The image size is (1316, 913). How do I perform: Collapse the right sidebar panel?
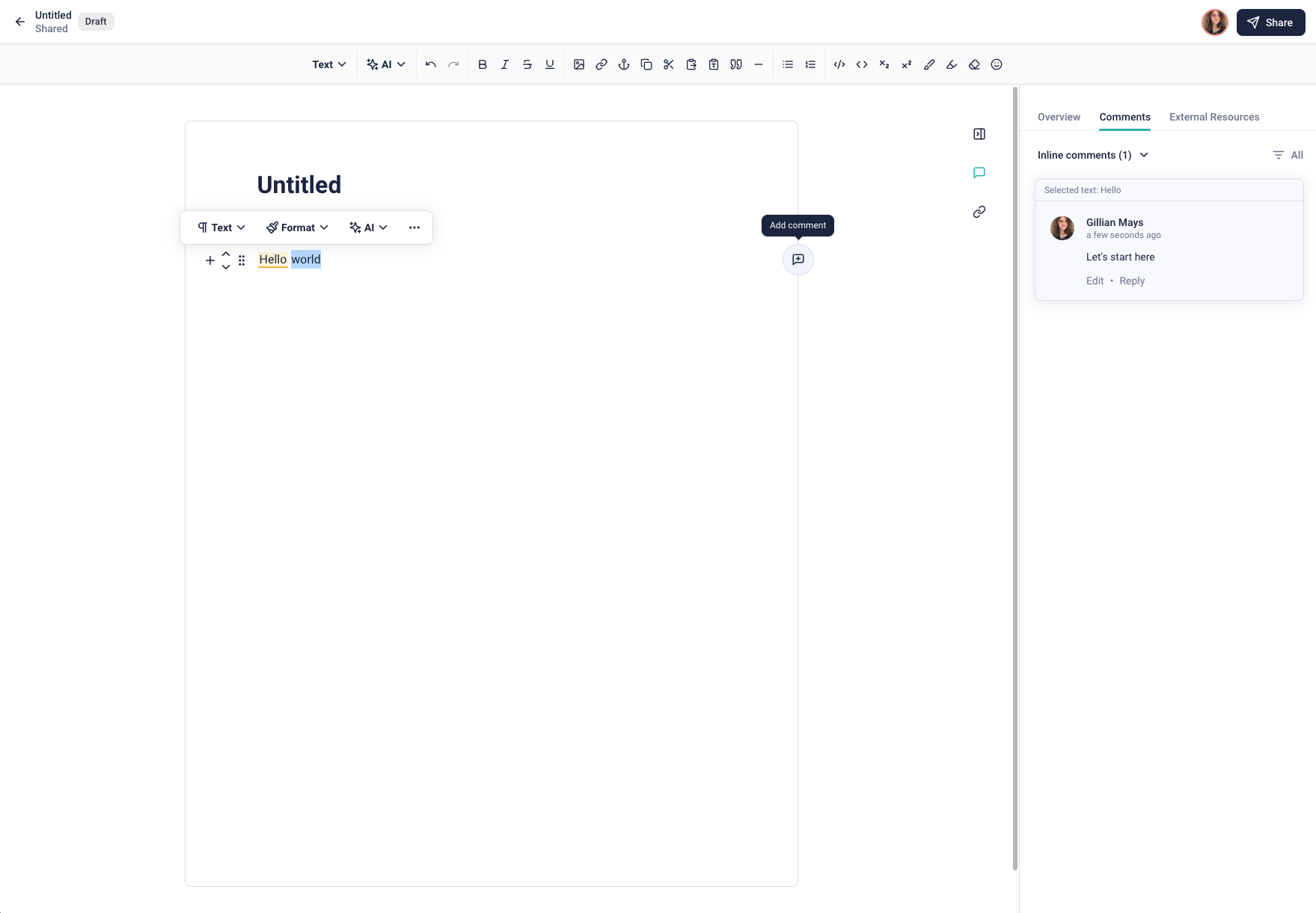(x=979, y=134)
